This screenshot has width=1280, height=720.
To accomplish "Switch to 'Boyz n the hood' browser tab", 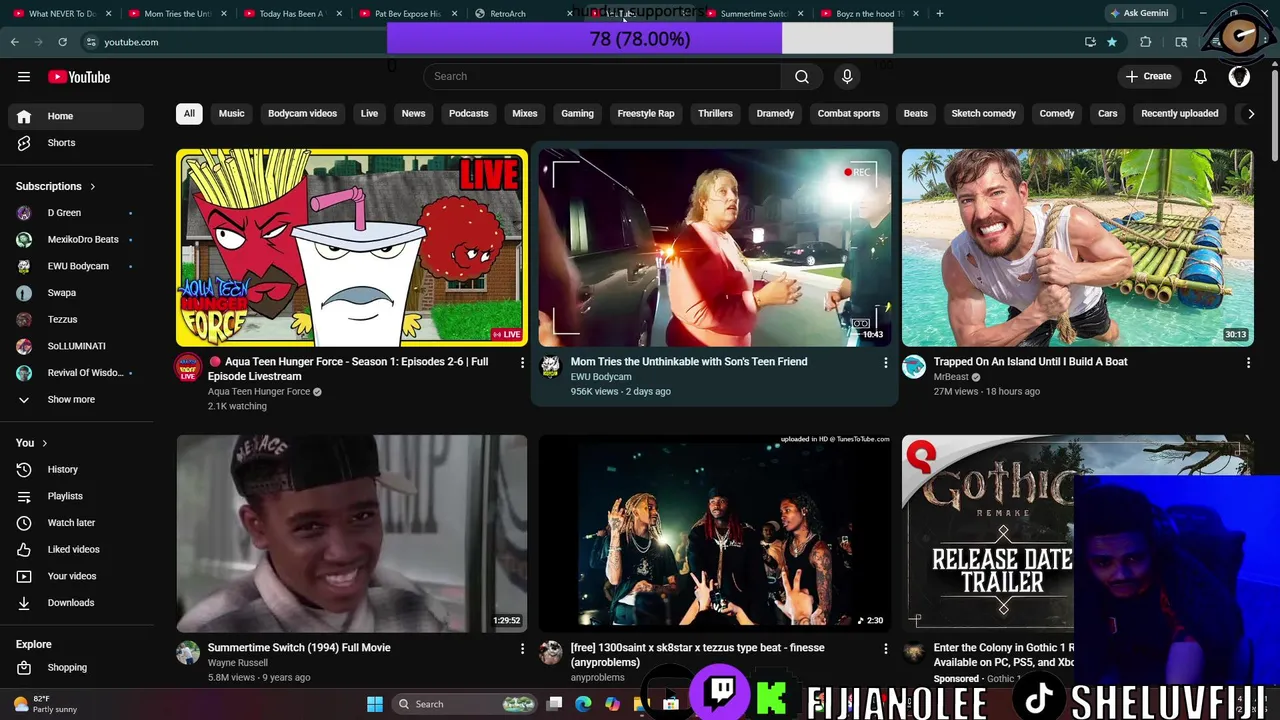I will click(x=867, y=14).
